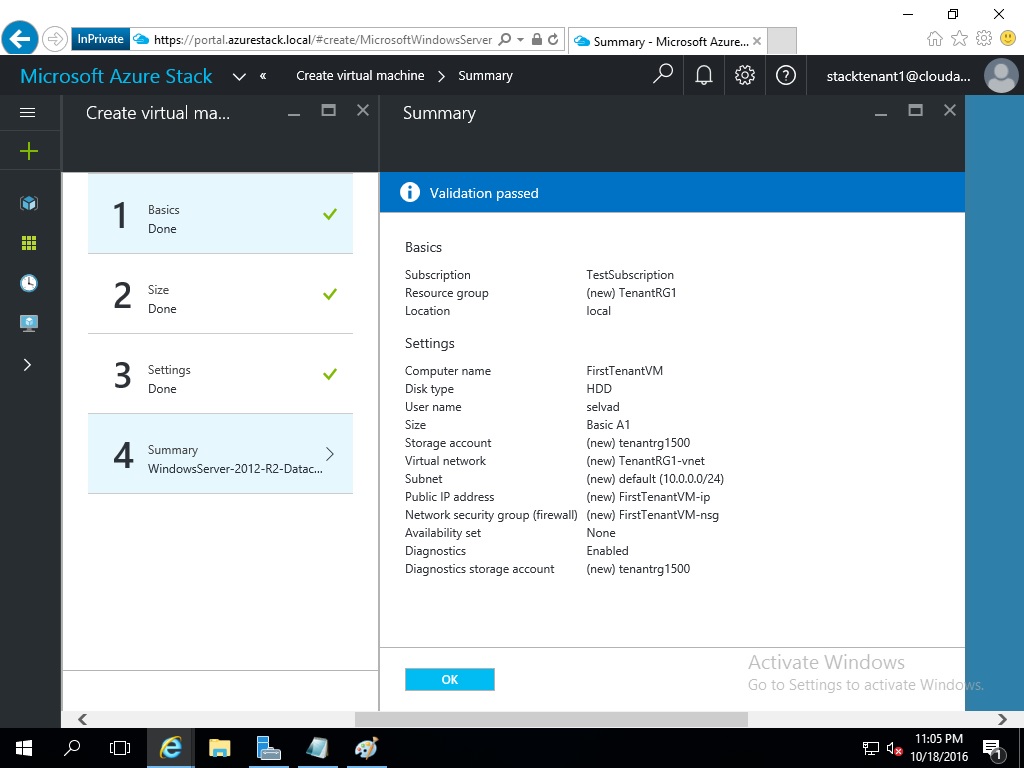This screenshot has height=768, width=1024.
Task: Open the Recent clock icon in sidebar
Action: [29, 283]
